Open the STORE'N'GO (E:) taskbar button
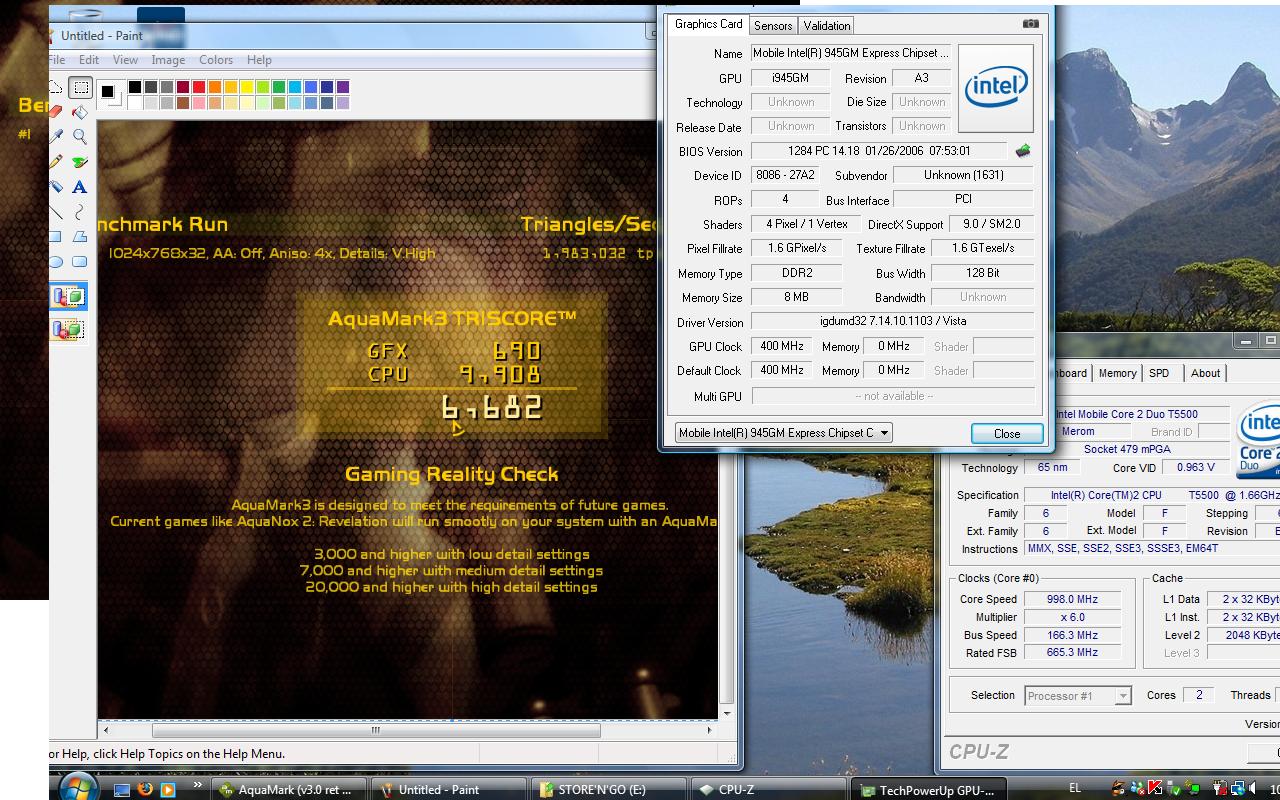The width and height of the screenshot is (1280, 800). [x=610, y=790]
